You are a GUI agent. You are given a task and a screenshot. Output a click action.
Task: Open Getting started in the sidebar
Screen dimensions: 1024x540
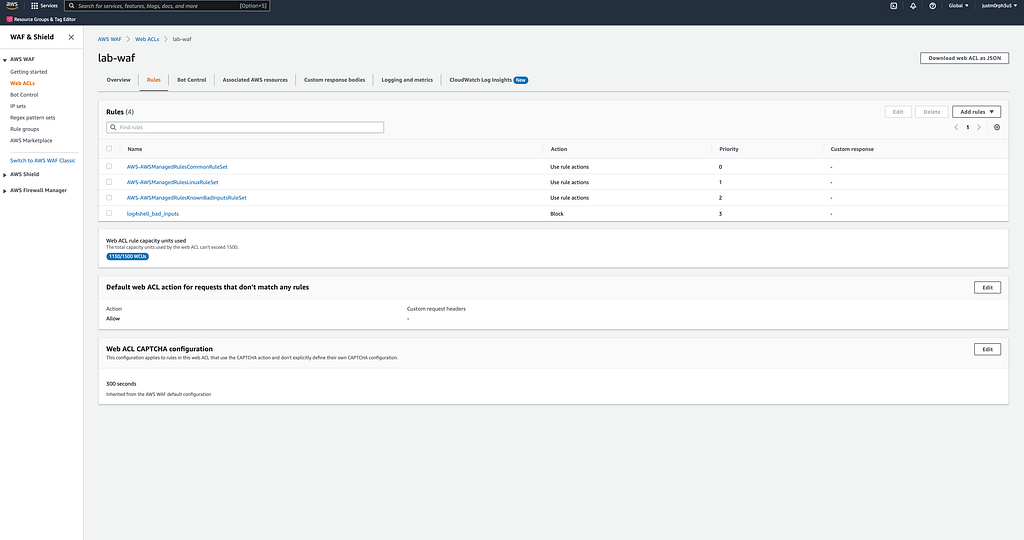pyautogui.click(x=29, y=72)
